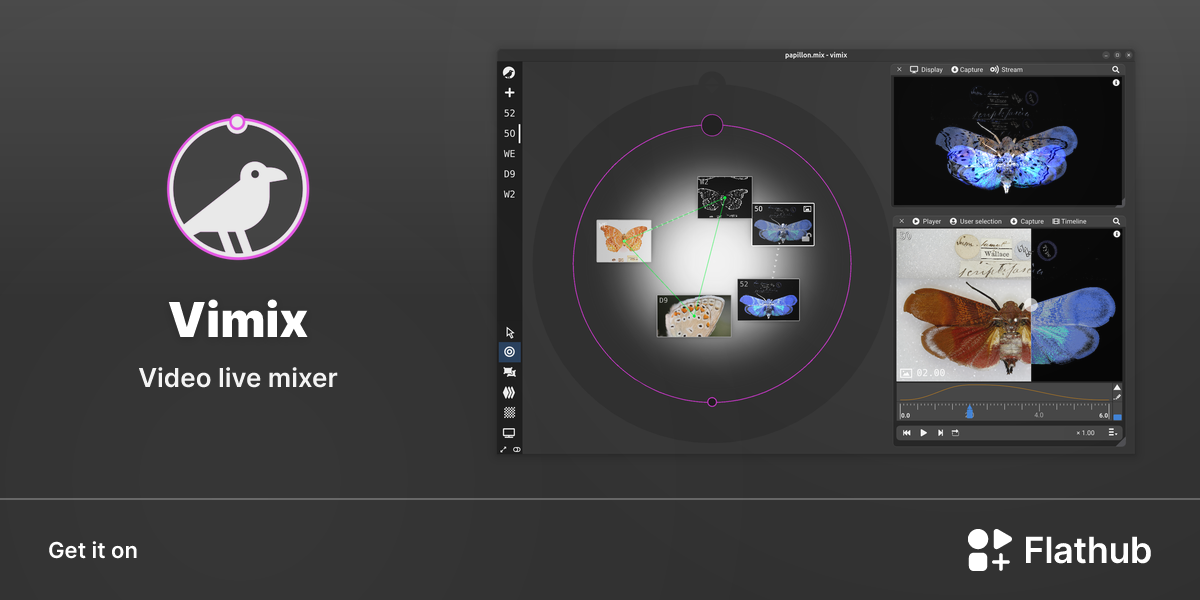This screenshot has width=1200, height=600.
Task: Open the User selection dropdown
Action: [x=975, y=221]
